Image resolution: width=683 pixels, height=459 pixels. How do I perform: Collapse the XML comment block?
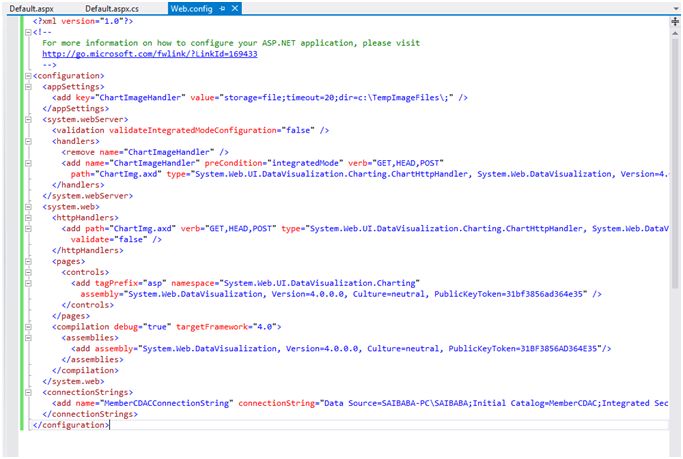pyautogui.click(x=28, y=32)
